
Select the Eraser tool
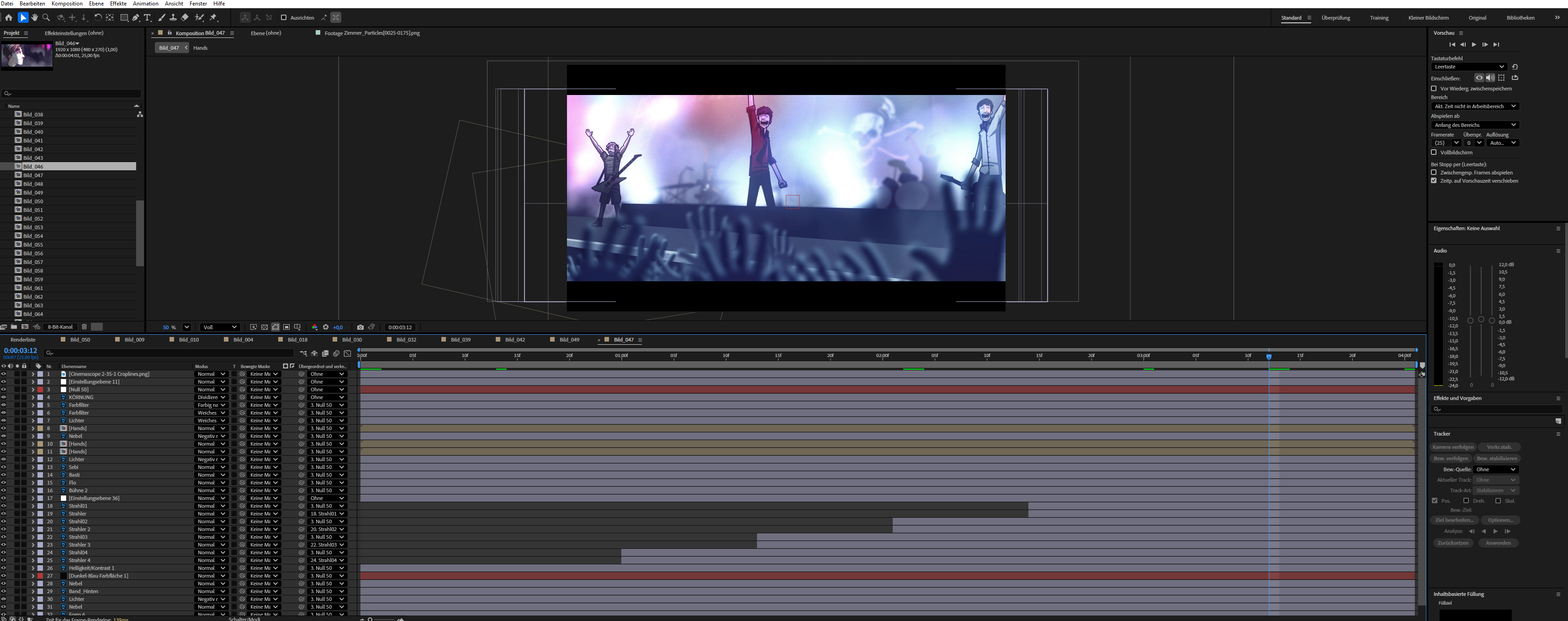point(185,18)
